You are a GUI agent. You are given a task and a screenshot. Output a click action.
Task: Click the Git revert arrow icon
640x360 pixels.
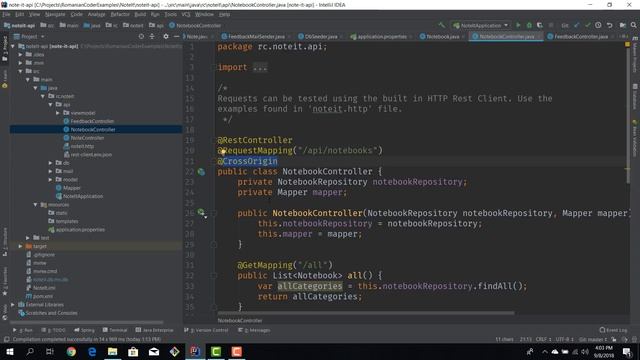pyautogui.click(x=609, y=25)
